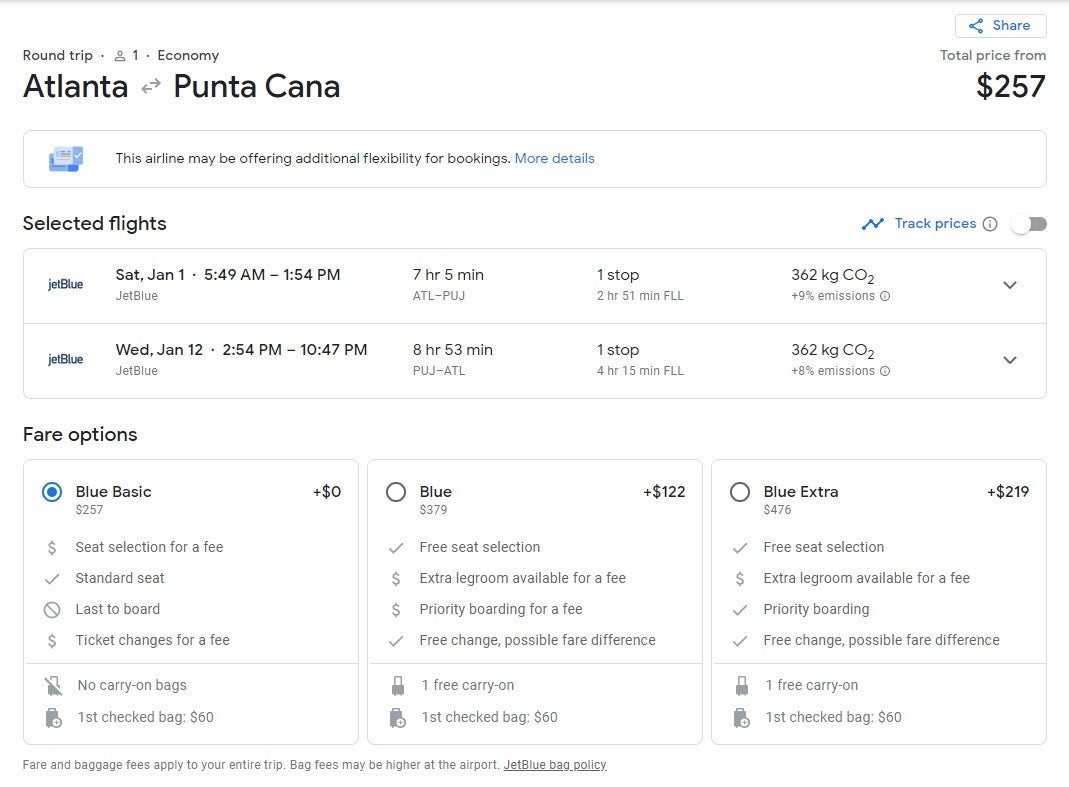Viewport: 1069px width, 787px height.
Task: Choose the Blue fare option for $379
Action: (396, 492)
